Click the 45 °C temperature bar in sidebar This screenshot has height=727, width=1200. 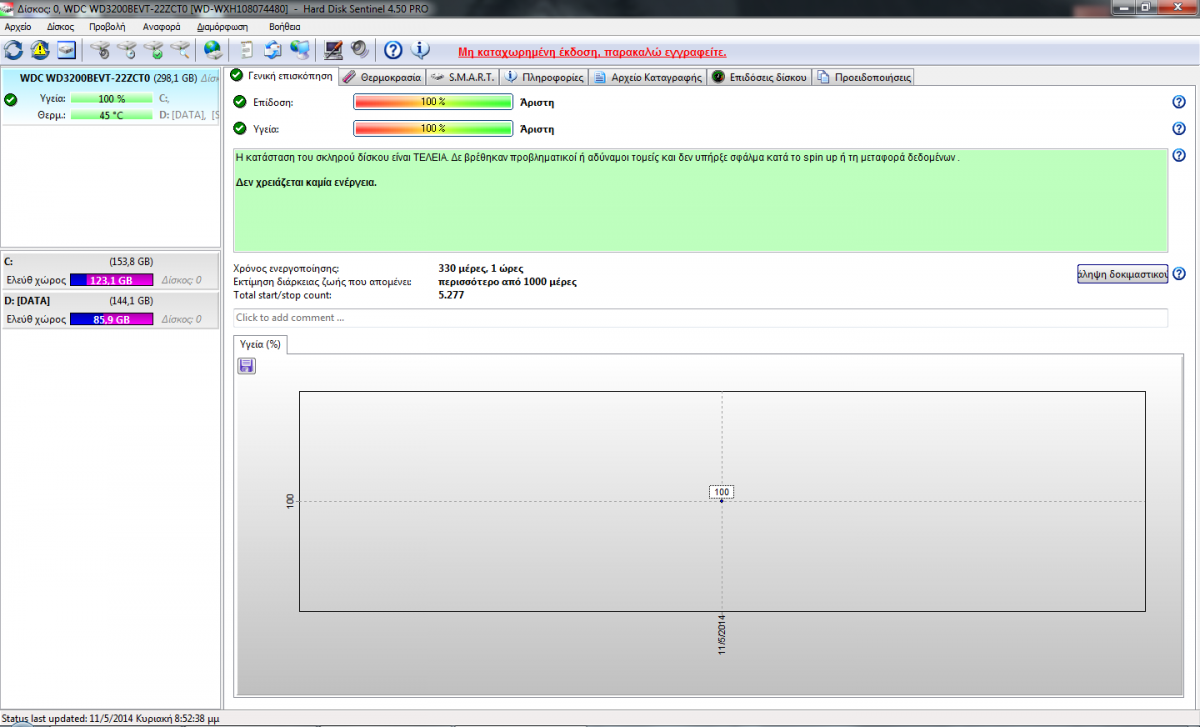tap(111, 115)
